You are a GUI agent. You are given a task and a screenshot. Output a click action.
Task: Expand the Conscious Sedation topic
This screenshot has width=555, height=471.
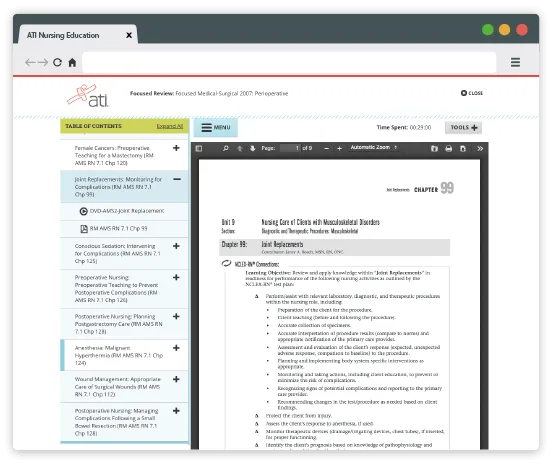click(176, 246)
